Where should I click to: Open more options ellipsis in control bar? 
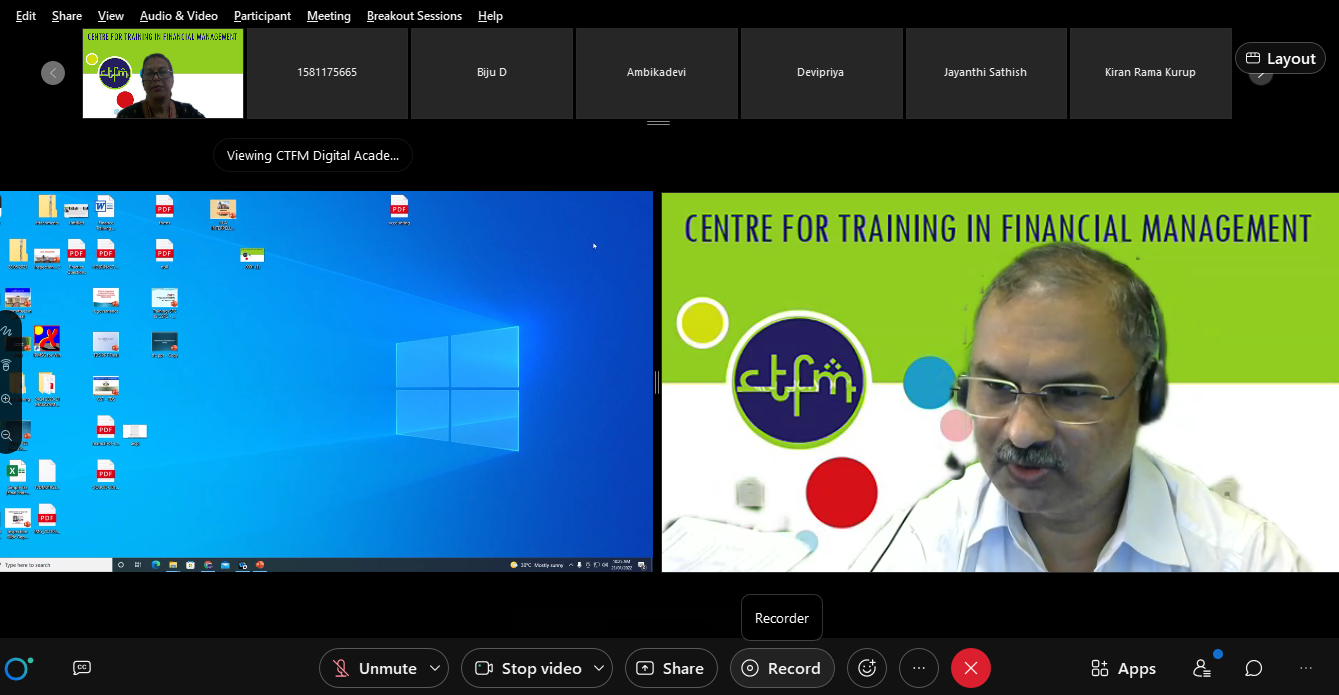(919, 668)
